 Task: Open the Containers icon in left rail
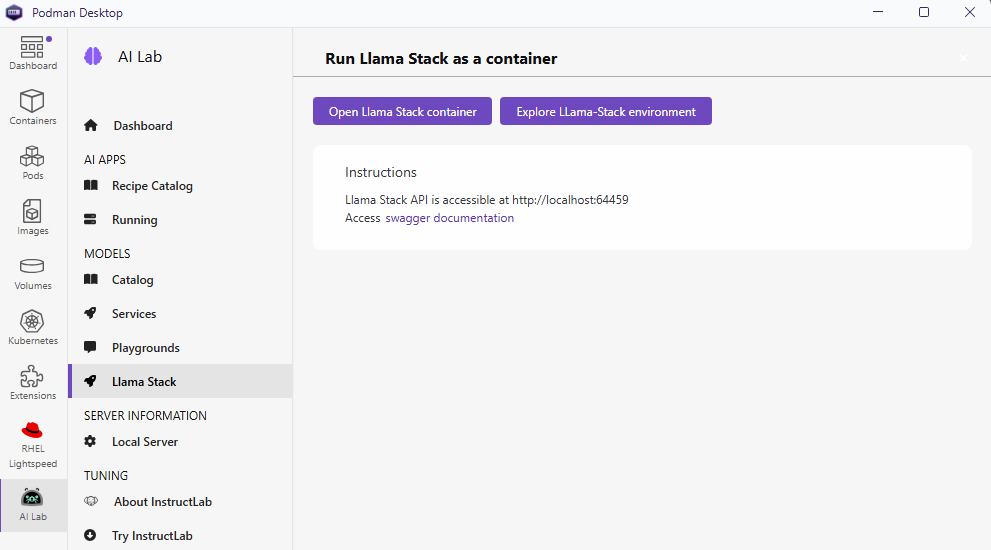(33, 101)
